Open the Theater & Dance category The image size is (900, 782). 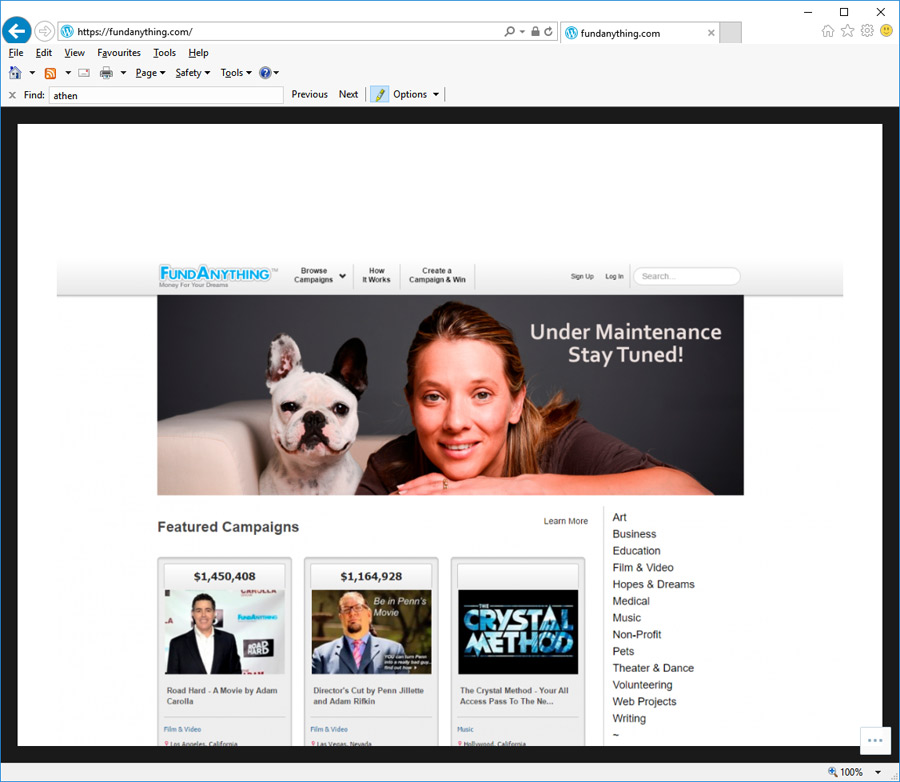653,668
